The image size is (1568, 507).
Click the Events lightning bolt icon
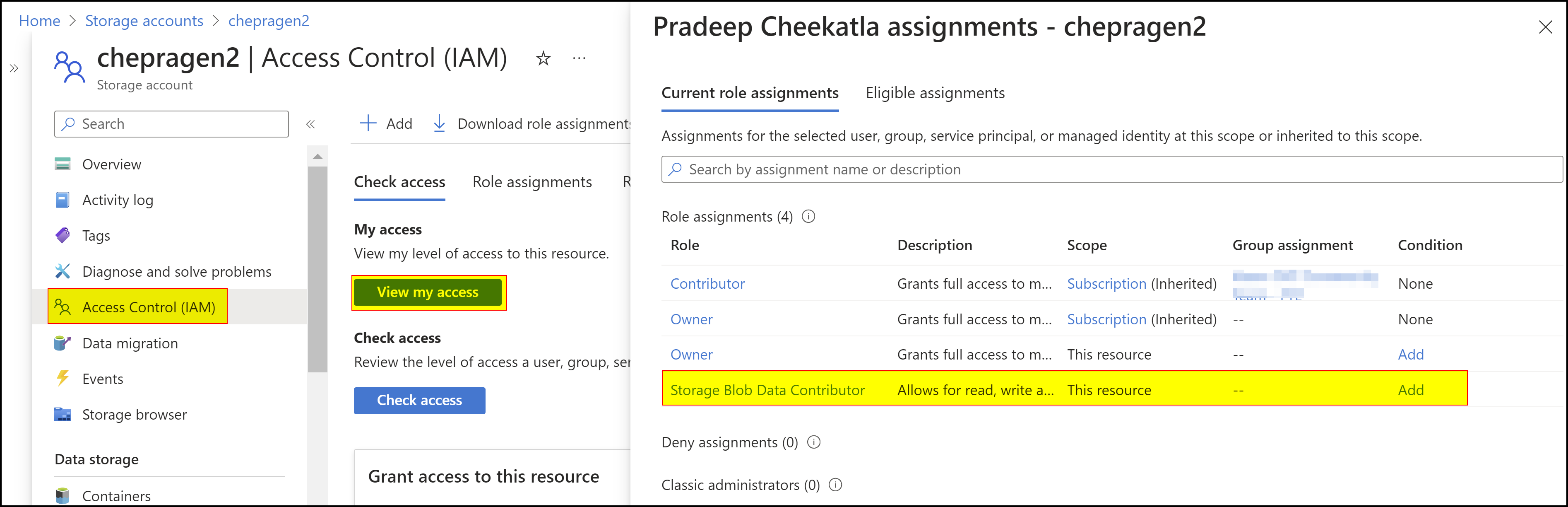pos(63,379)
